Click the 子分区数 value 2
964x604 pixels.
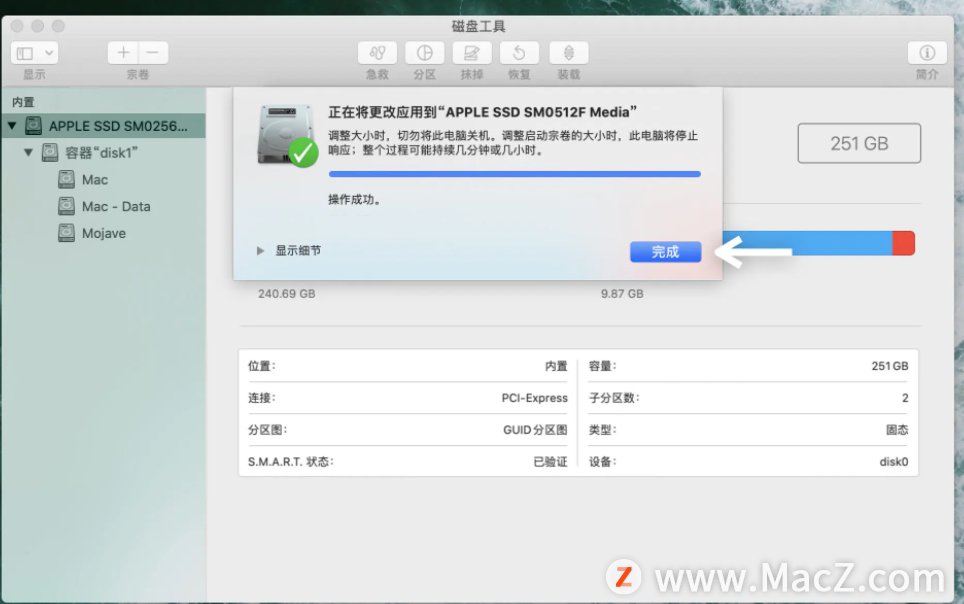point(905,398)
